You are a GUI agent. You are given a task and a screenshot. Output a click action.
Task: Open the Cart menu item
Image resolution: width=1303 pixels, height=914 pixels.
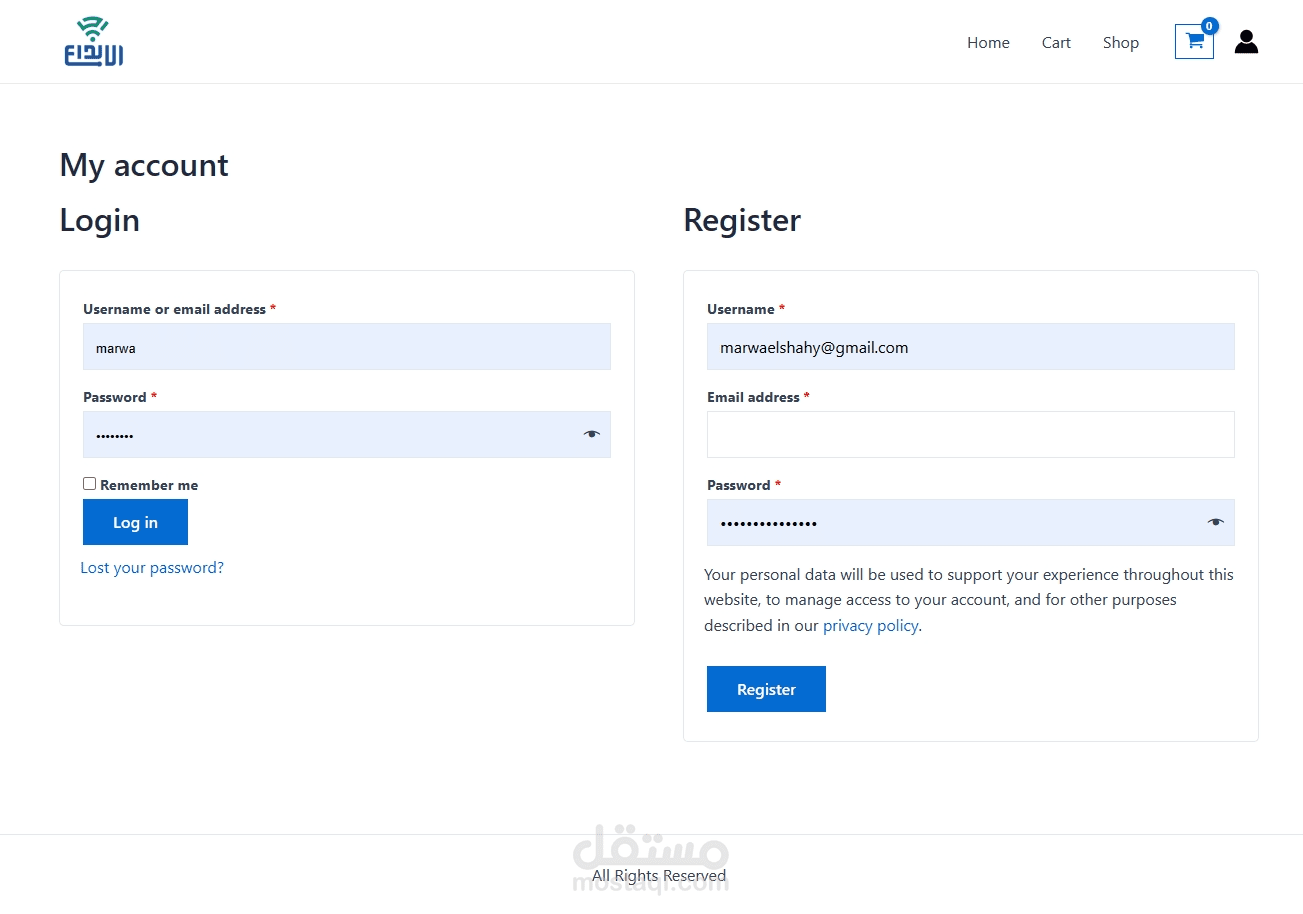[x=1056, y=43]
